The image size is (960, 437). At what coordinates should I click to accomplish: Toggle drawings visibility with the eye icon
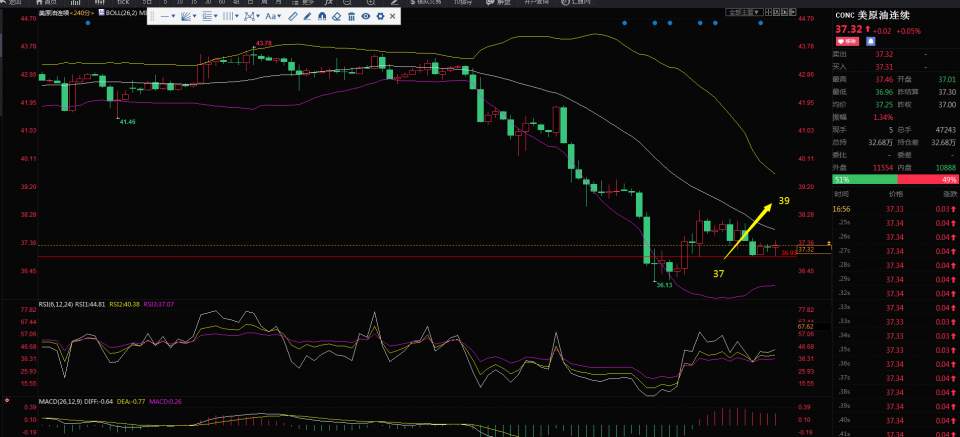pos(366,16)
